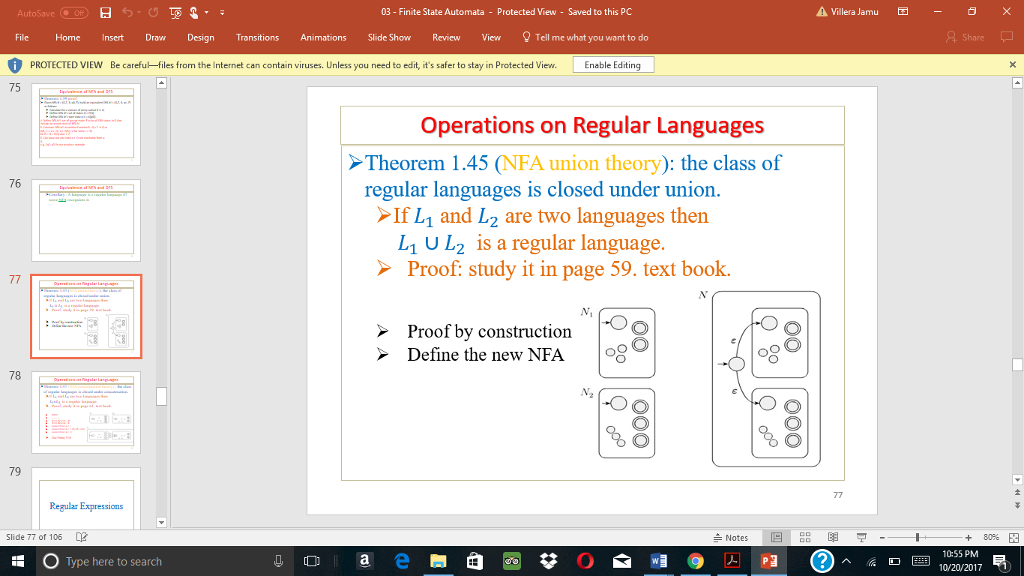Viewport: 1024px width, 576px height.
Task: Click the Protected View shield icon
Action: coord(14,65)
